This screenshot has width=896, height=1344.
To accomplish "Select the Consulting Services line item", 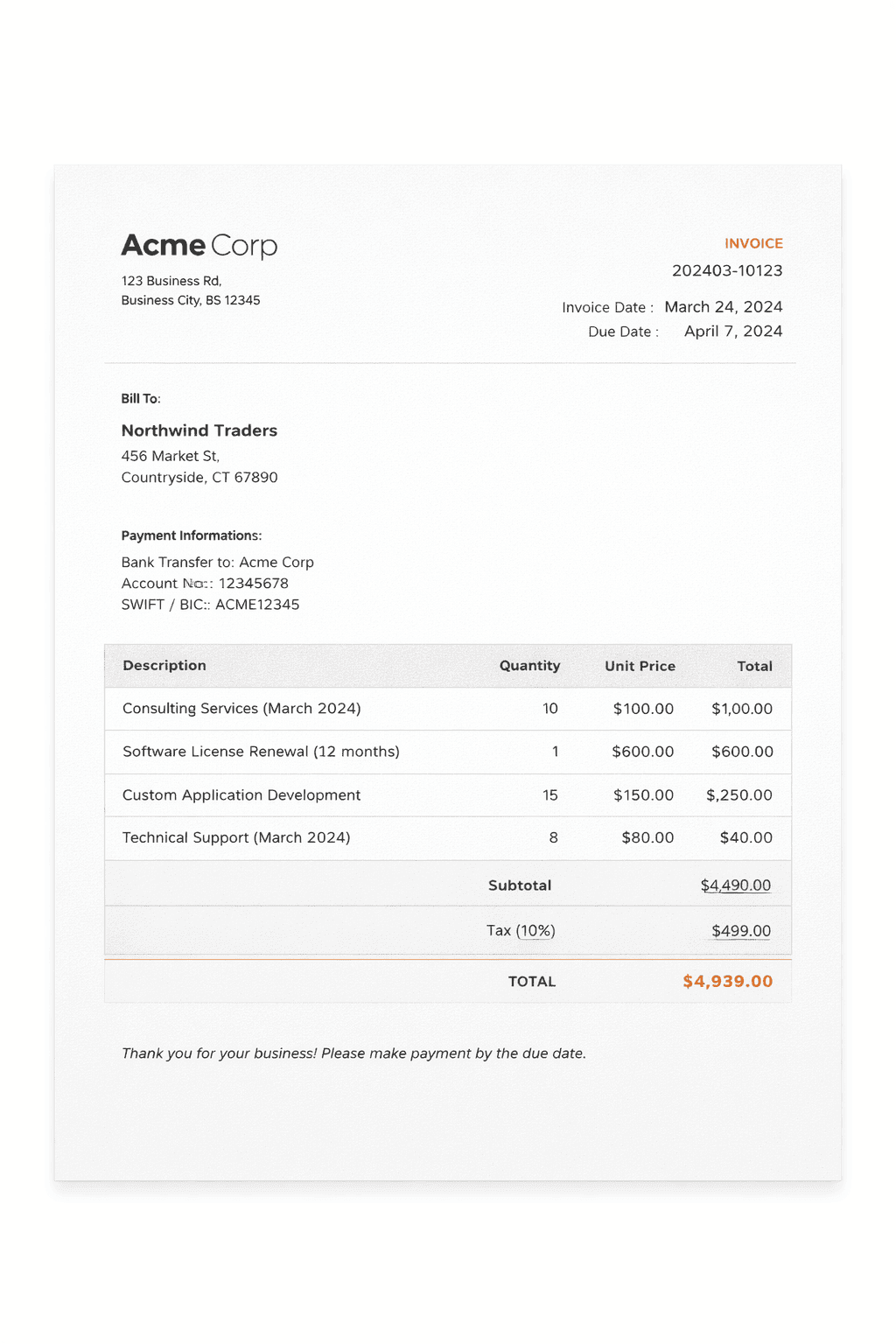I will 241,709.
